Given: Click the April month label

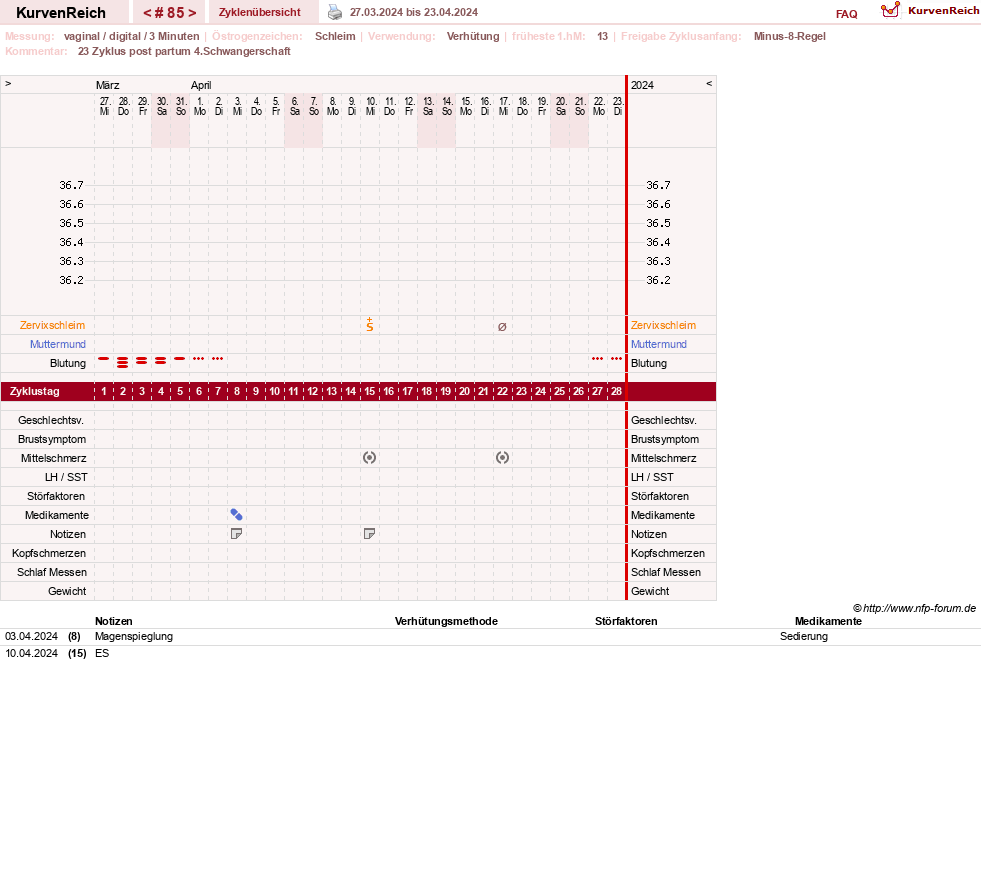Looking at the screenshot, I should point(201,85).
